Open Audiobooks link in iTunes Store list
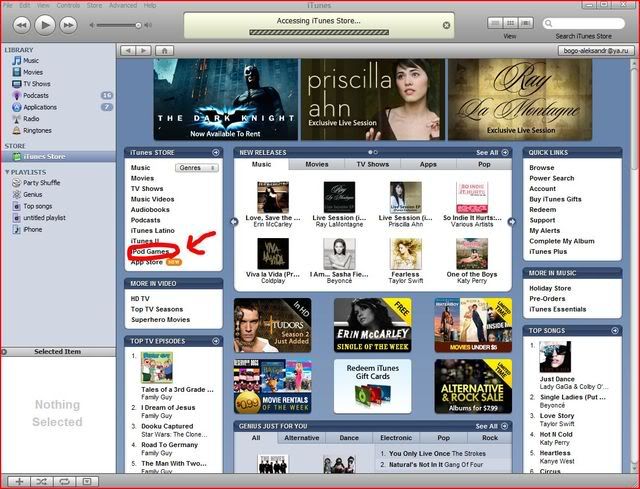 tap(150, 209)
